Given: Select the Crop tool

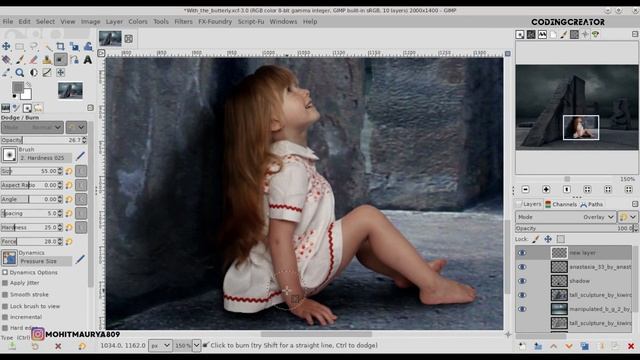Looking at the screenshot, I should pos(60,46).
